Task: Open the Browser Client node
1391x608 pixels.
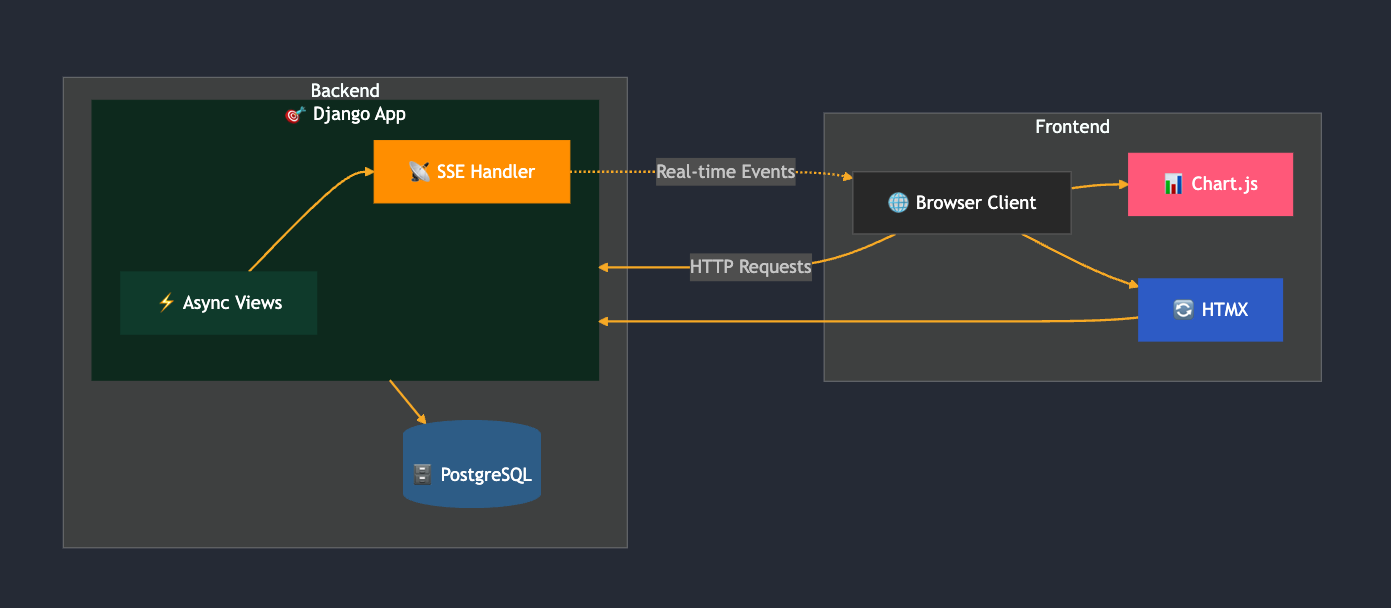Action: point(961,202)
